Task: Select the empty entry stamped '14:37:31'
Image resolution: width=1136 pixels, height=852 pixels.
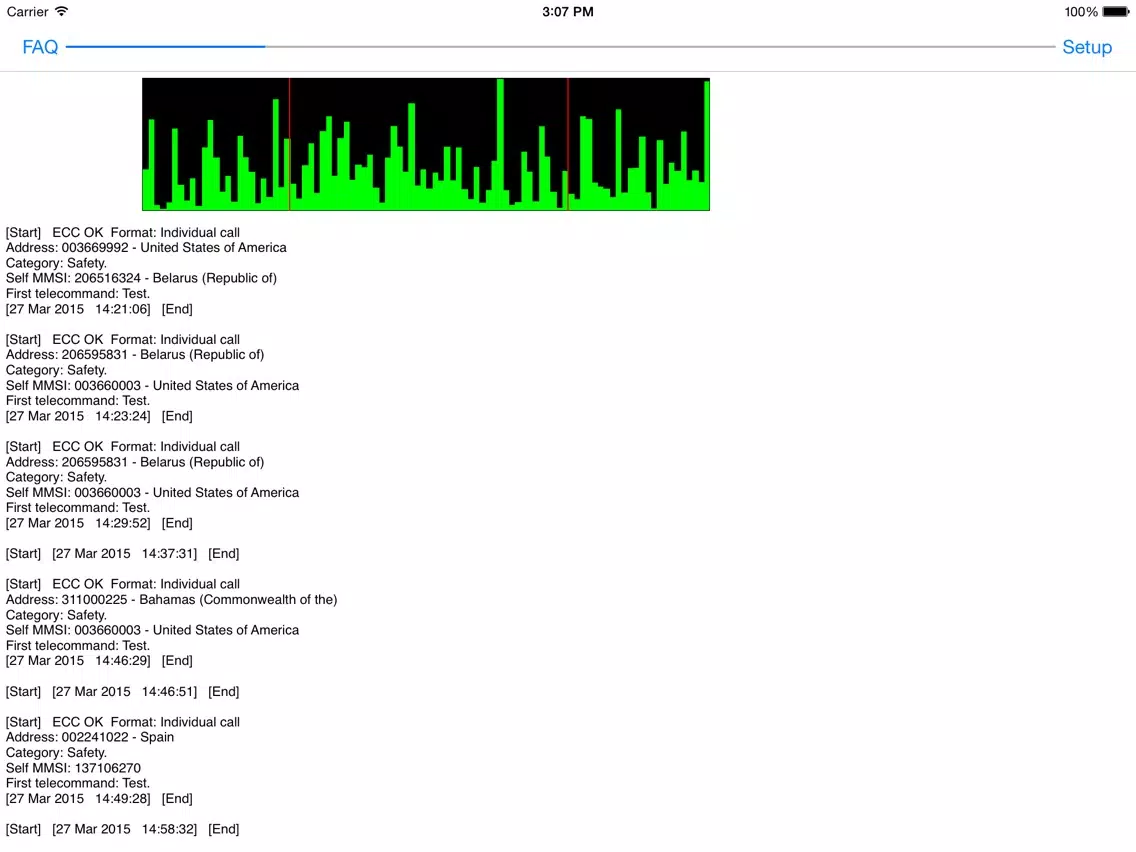Action: pyautogui.click(x=122, y=554)
